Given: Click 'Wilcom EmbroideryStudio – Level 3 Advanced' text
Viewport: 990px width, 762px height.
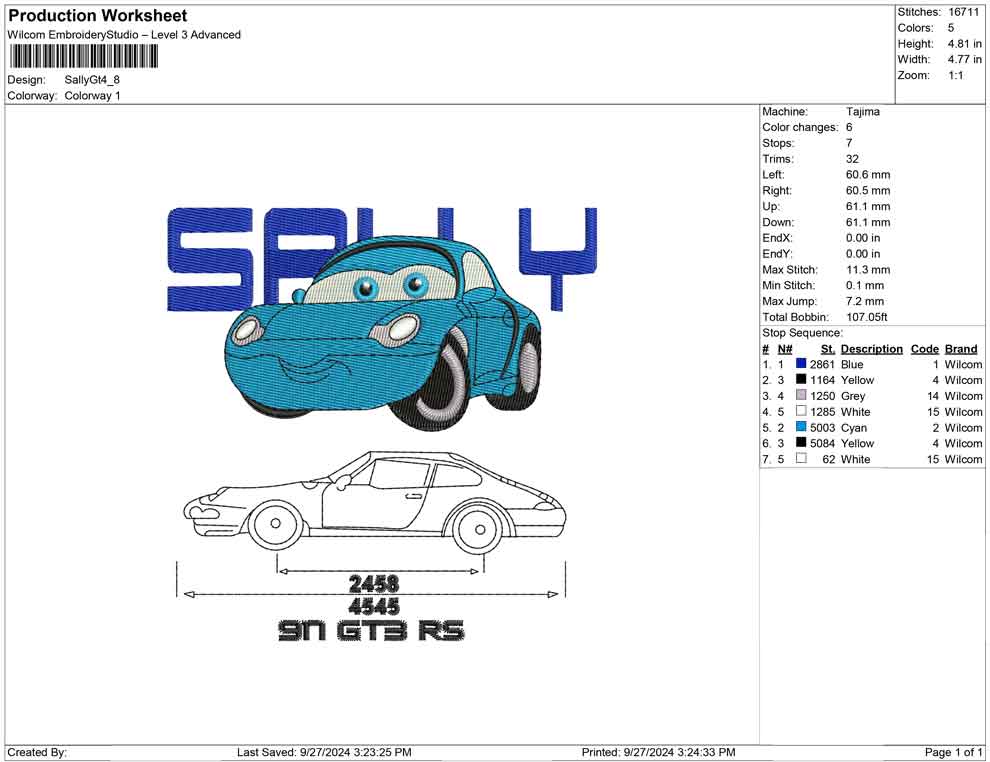Looking at the screenshot, I should [x=124, y=35].
